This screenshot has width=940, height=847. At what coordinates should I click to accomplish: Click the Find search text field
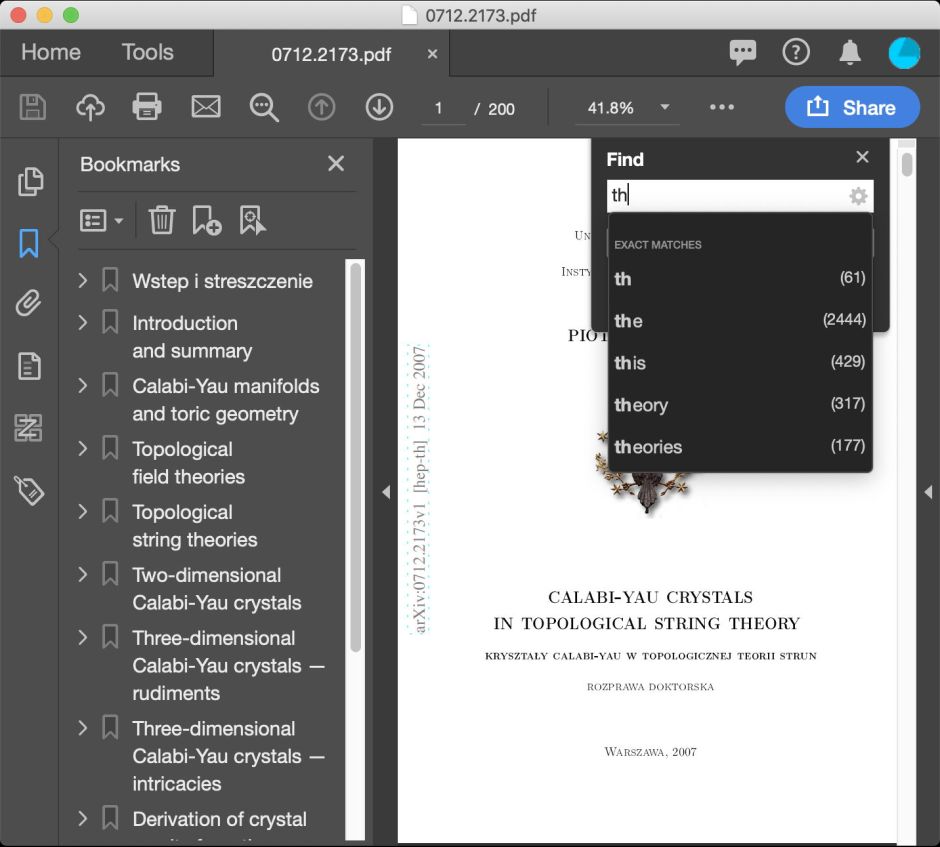pos(725,196)
